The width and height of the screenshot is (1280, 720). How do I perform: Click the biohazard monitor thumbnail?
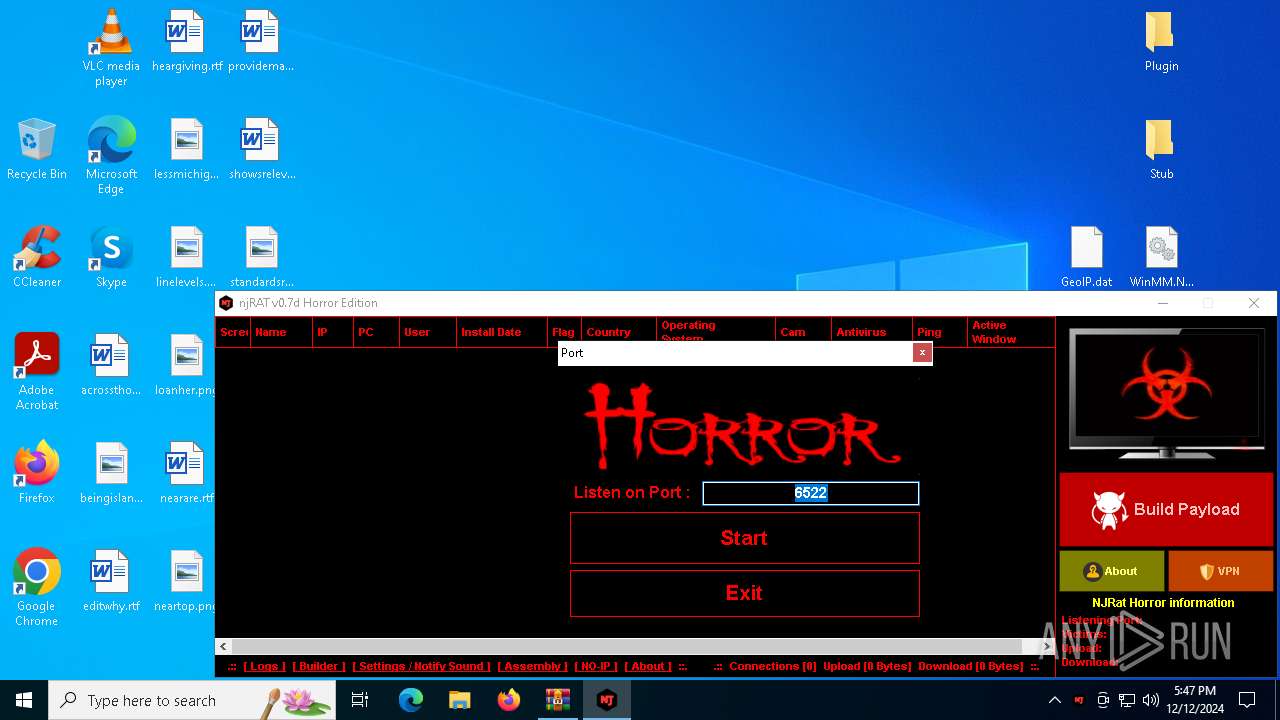click(1166, 394)
